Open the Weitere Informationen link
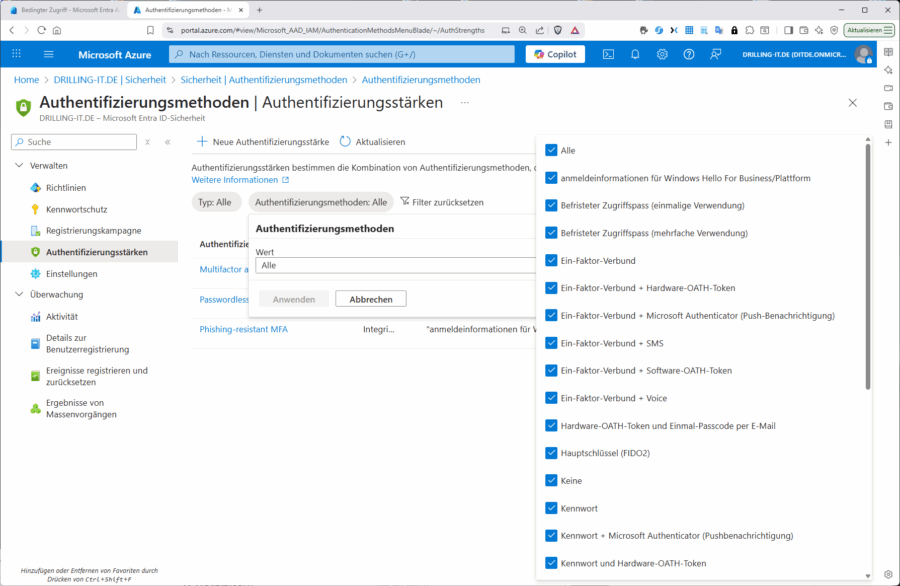 click(240, 180)
